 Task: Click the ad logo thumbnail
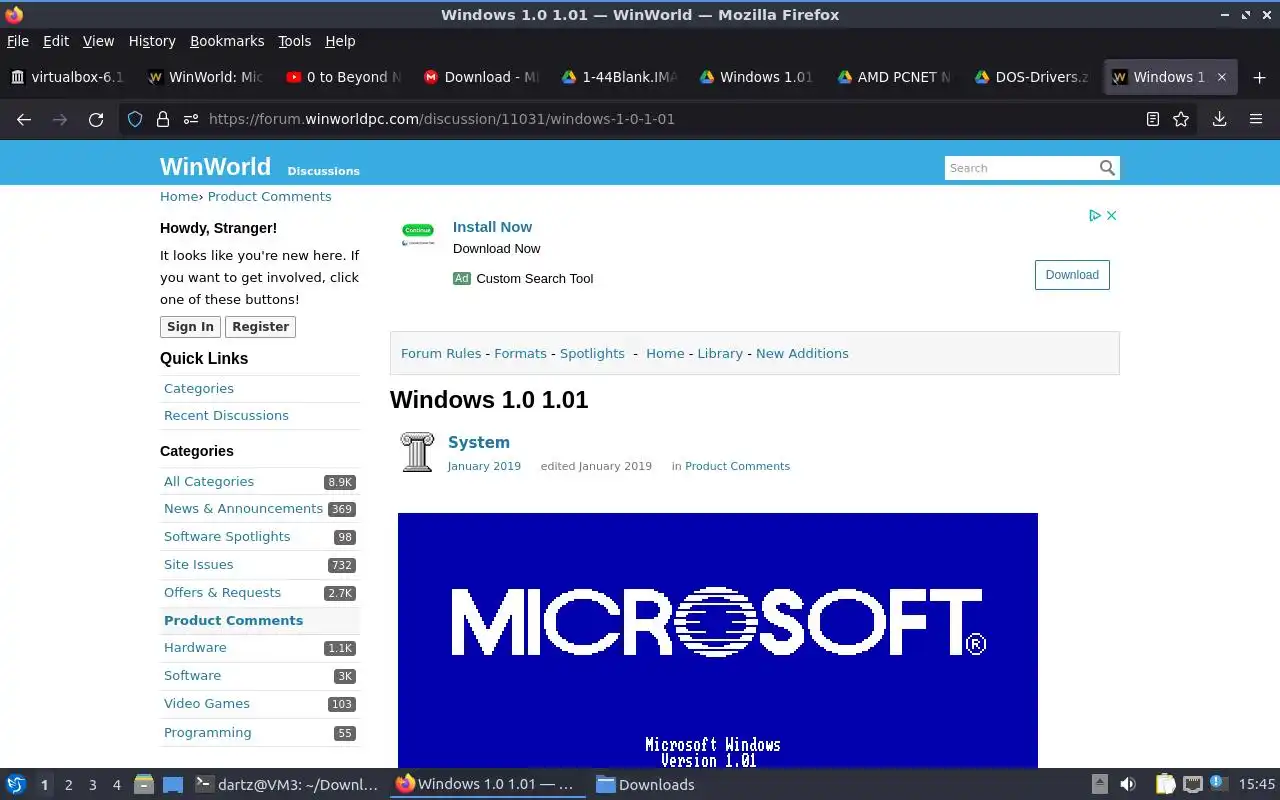pyautogui.click(x=418, y=234)
